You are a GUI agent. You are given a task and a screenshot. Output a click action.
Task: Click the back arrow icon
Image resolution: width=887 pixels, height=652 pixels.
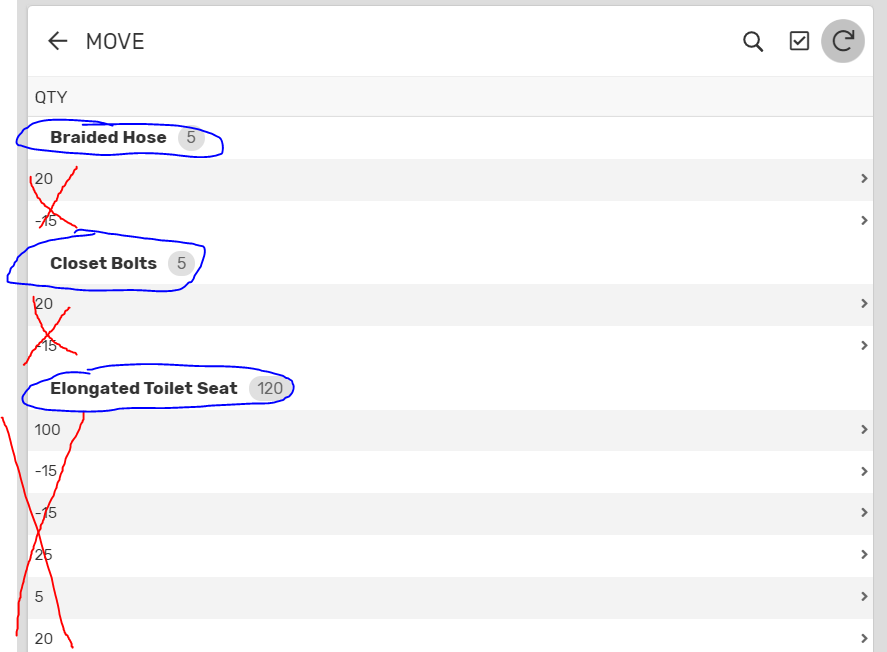coord(57,41)
